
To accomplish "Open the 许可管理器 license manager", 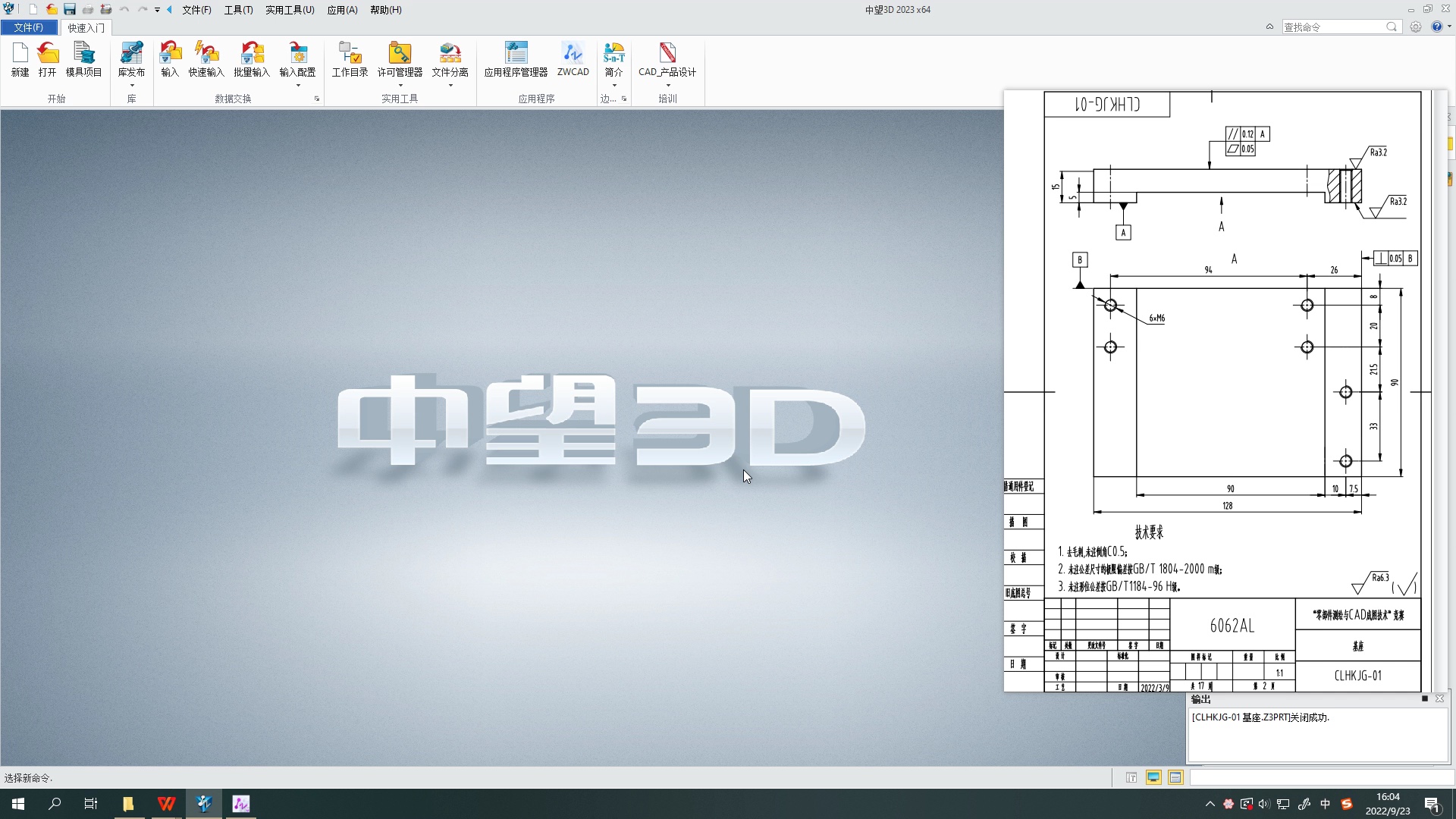I will click(x=400, y=60).
